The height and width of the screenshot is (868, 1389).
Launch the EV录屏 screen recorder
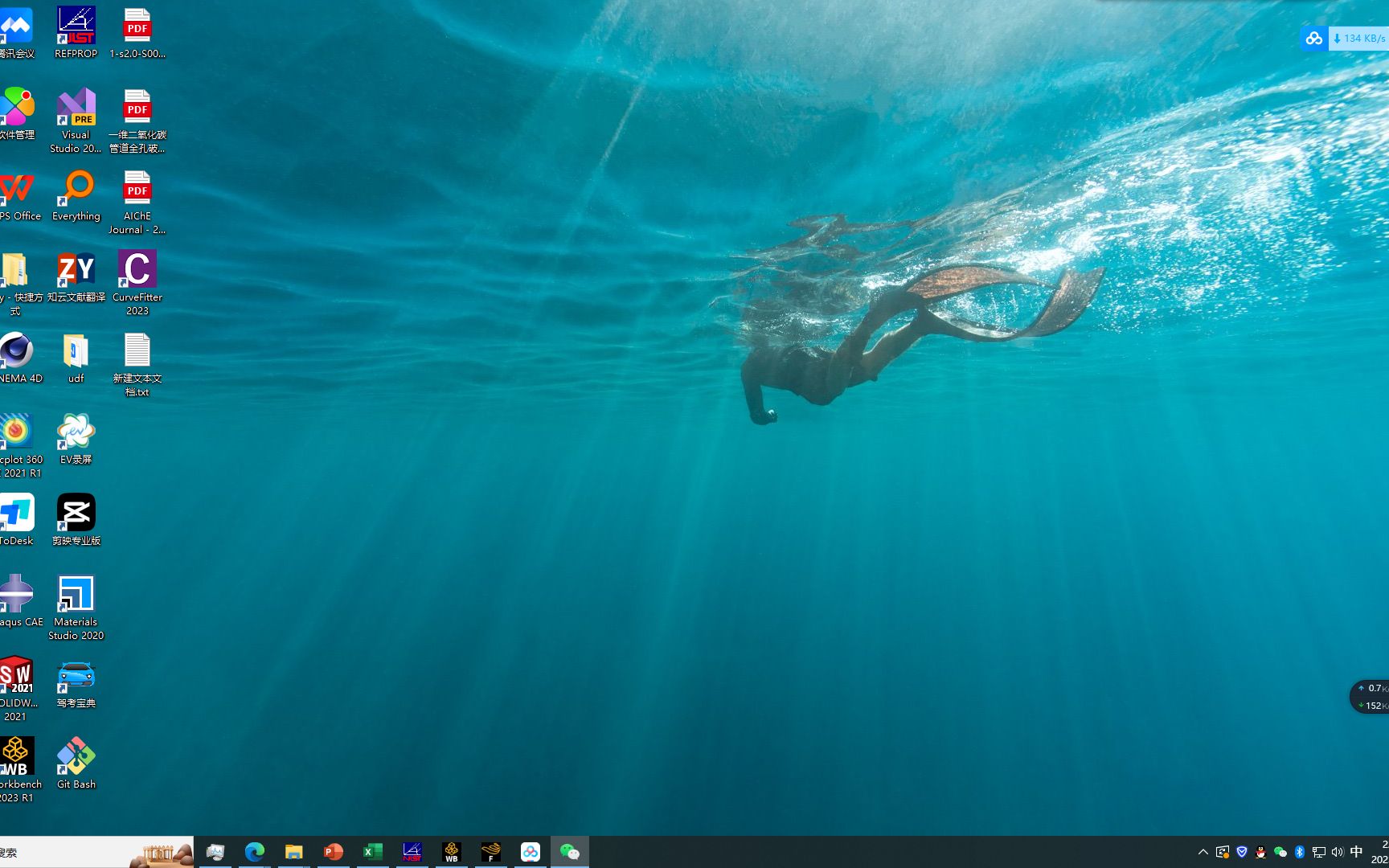point(76,439)
